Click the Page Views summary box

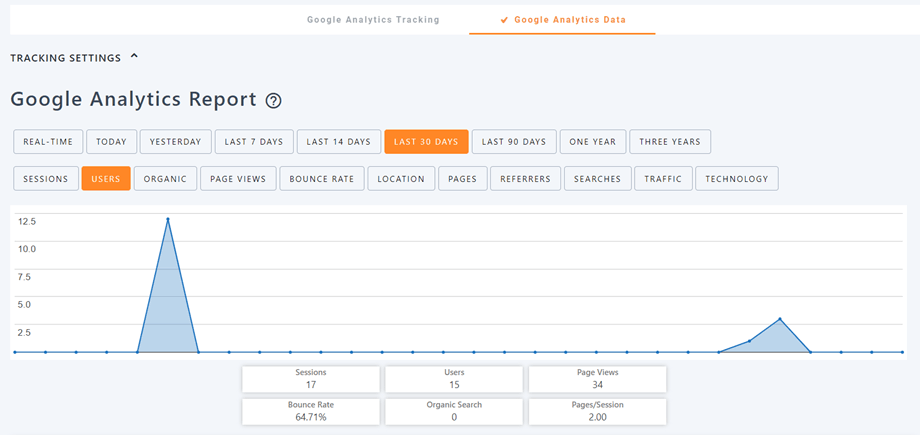tap(597, 378)
